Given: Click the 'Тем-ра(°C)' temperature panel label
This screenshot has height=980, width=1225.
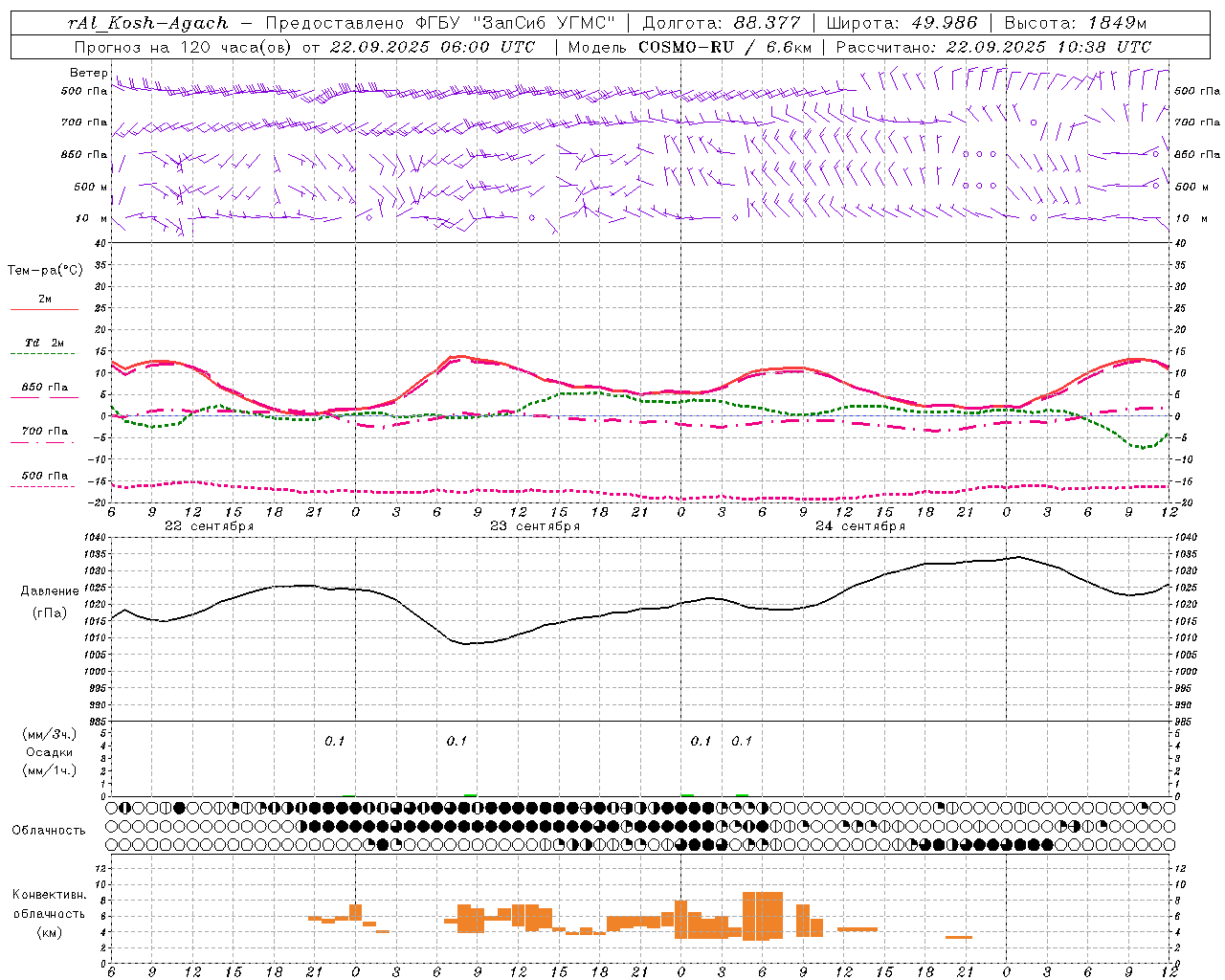Looking at the screenshot, I should 45,271.
